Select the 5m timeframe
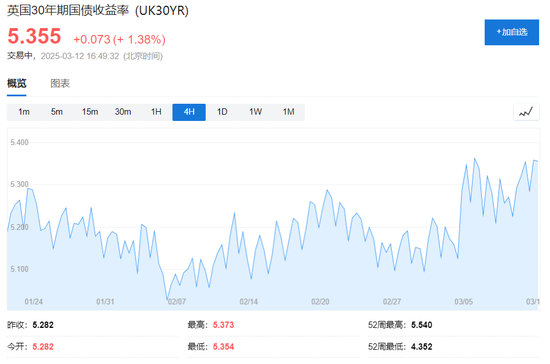This screenshot has height=364, width=550. [57, 112]
